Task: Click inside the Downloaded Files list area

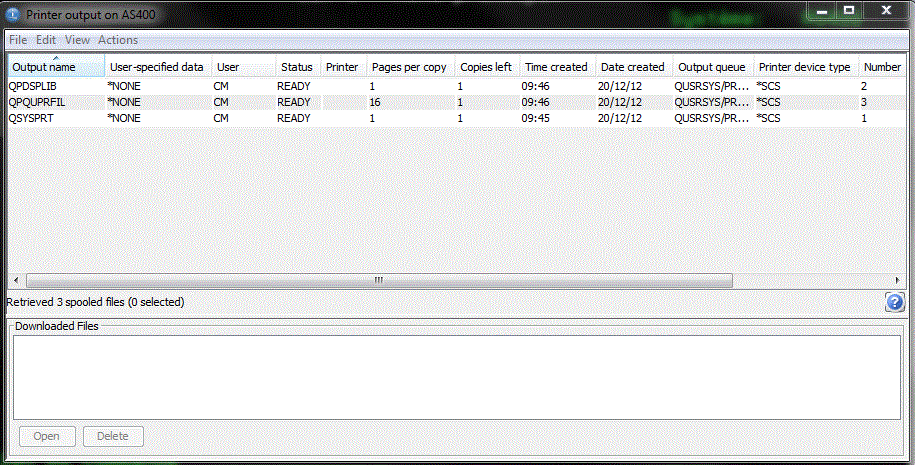Action: coord(456,377)
